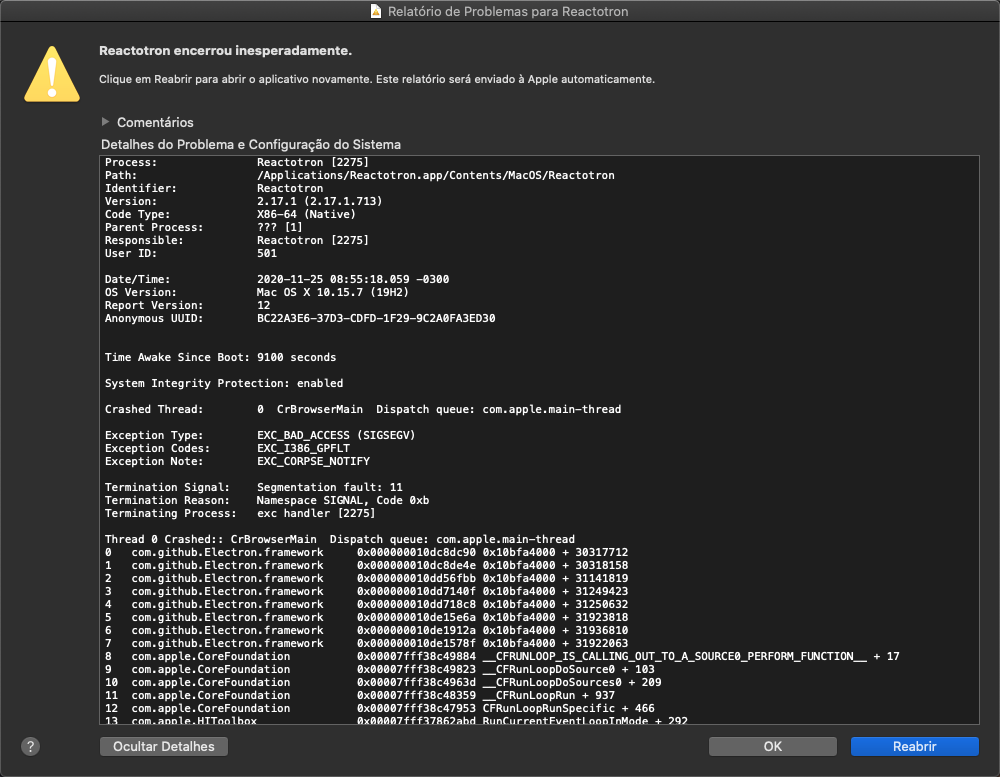Click the Version 2.17.1 (2.17.1.713) line
1000x777 pixels.
click(x=244, y=202)
